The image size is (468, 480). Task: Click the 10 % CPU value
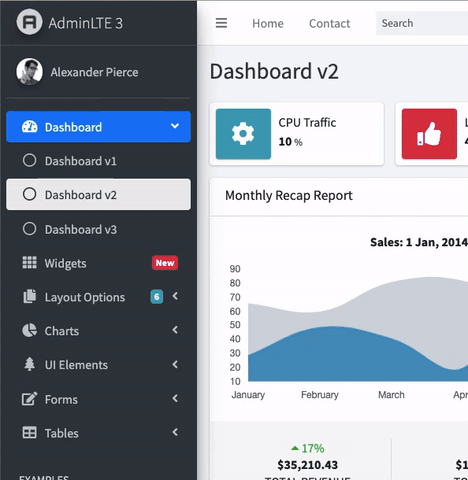point(291,142)
